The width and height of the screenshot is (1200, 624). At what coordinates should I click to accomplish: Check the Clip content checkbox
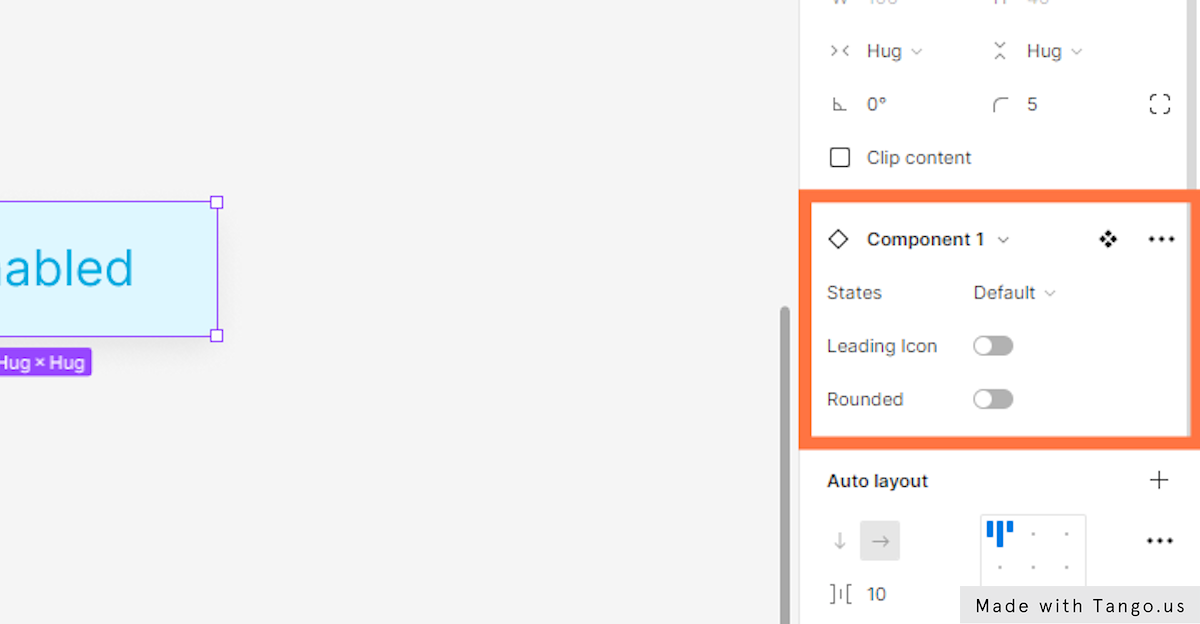[840, 158]
